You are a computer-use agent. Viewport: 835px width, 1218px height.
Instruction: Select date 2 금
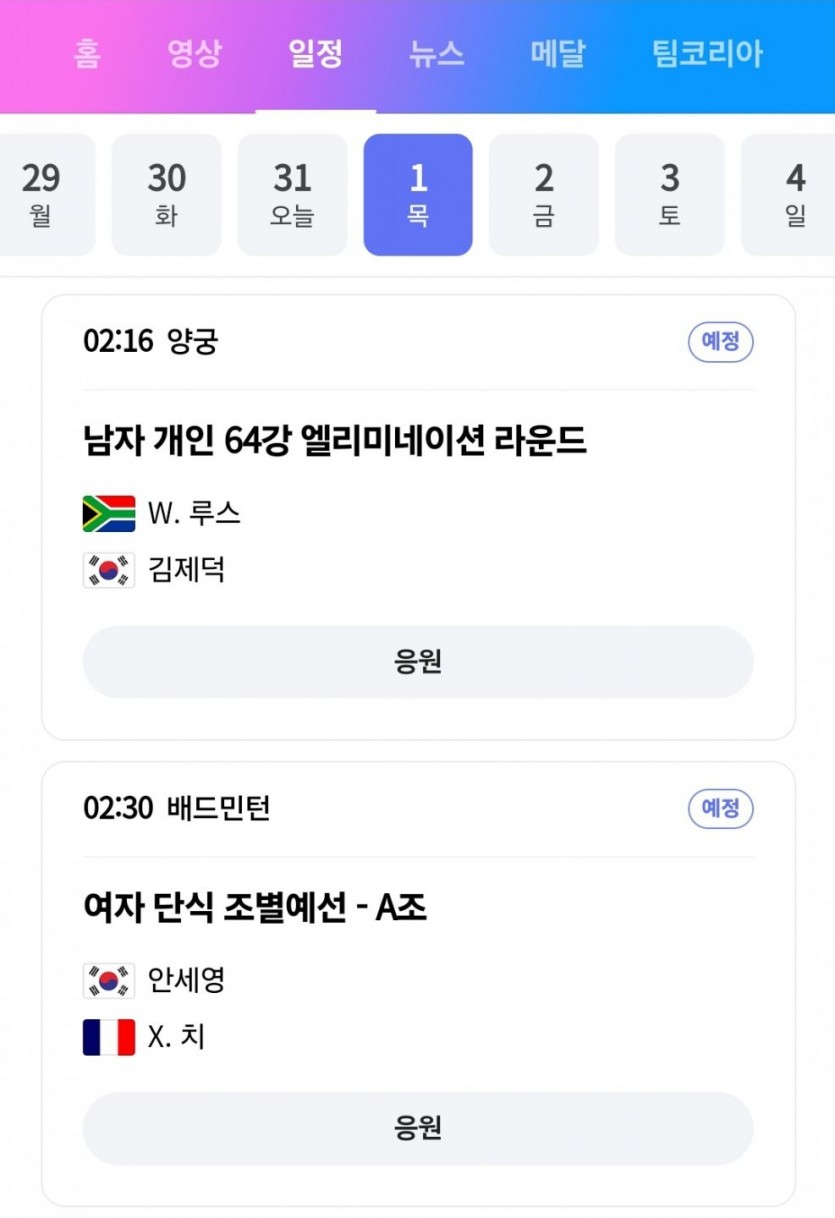(544, 195)
